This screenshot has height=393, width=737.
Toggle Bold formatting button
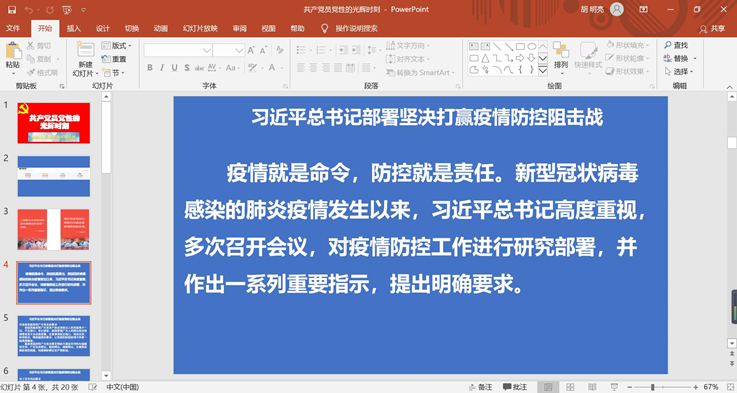(149, 68)
